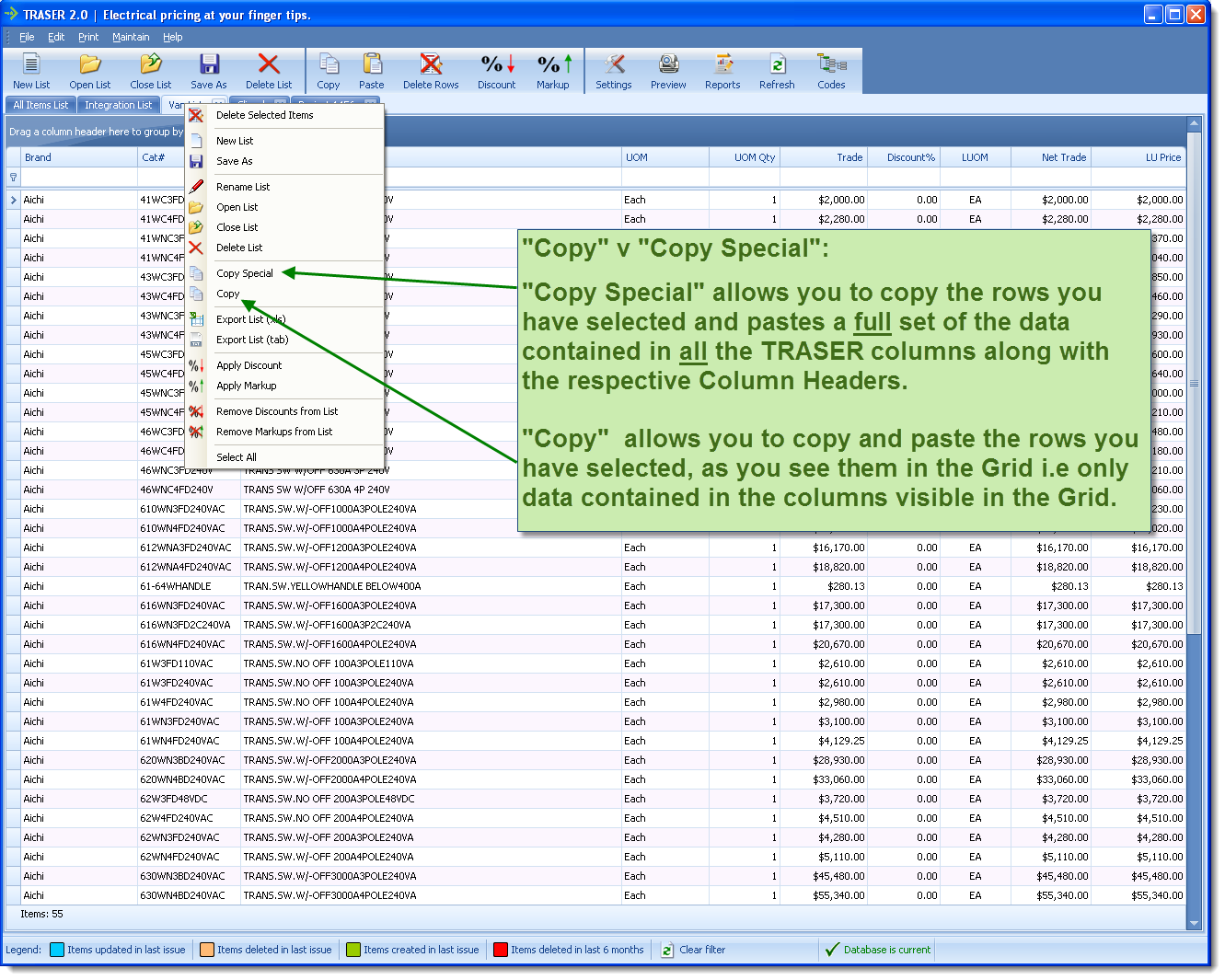Click the green Items created legend swatch
The image size is (1225, 980).
[x=353, y=950]
